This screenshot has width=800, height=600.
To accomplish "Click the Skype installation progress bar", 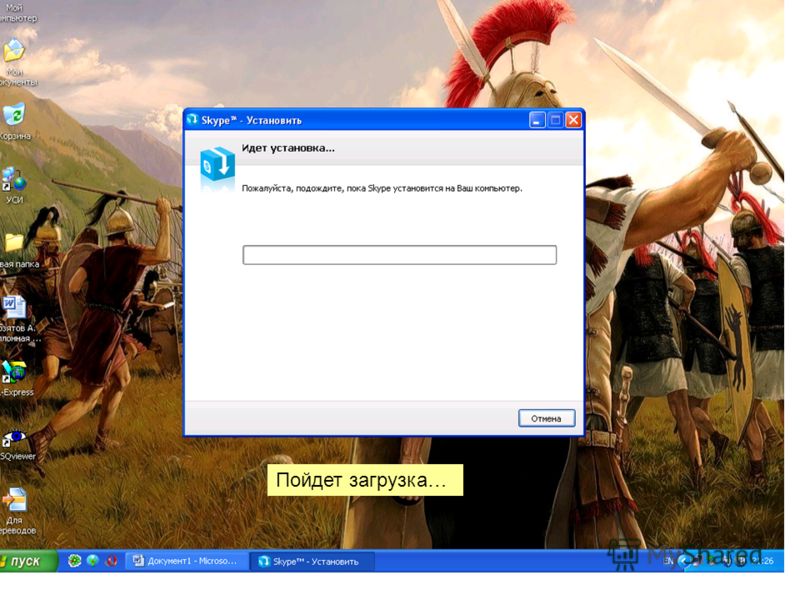I will coord(399,255).
